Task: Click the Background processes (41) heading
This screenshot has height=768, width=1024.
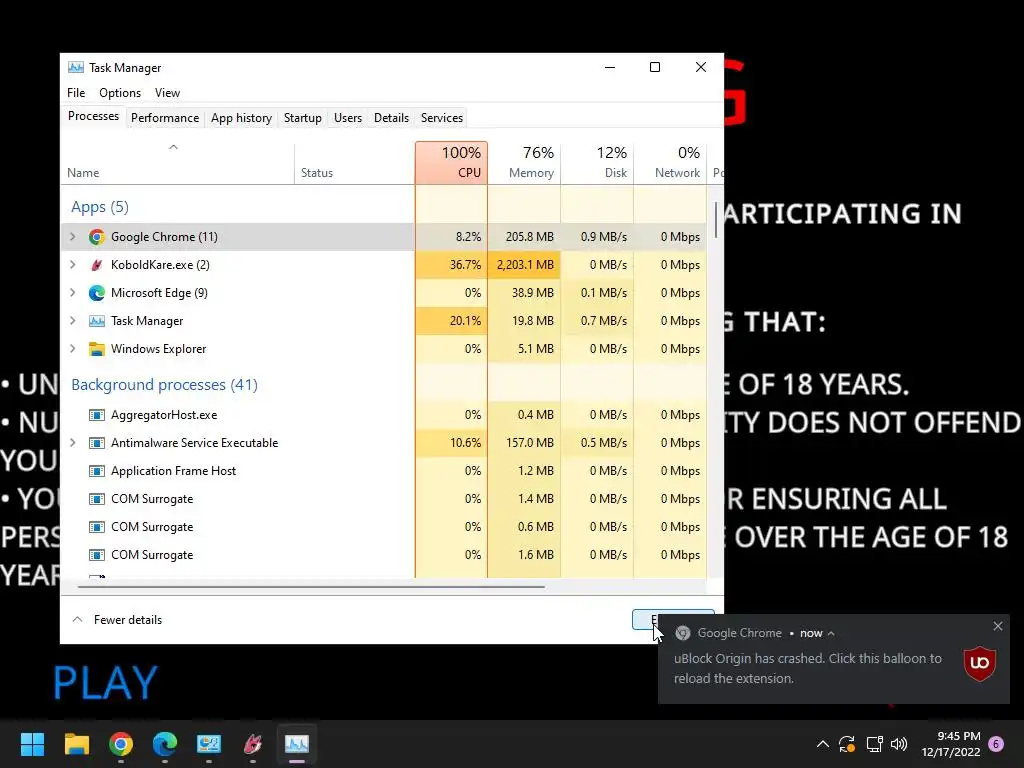Action: coord(165,385)
